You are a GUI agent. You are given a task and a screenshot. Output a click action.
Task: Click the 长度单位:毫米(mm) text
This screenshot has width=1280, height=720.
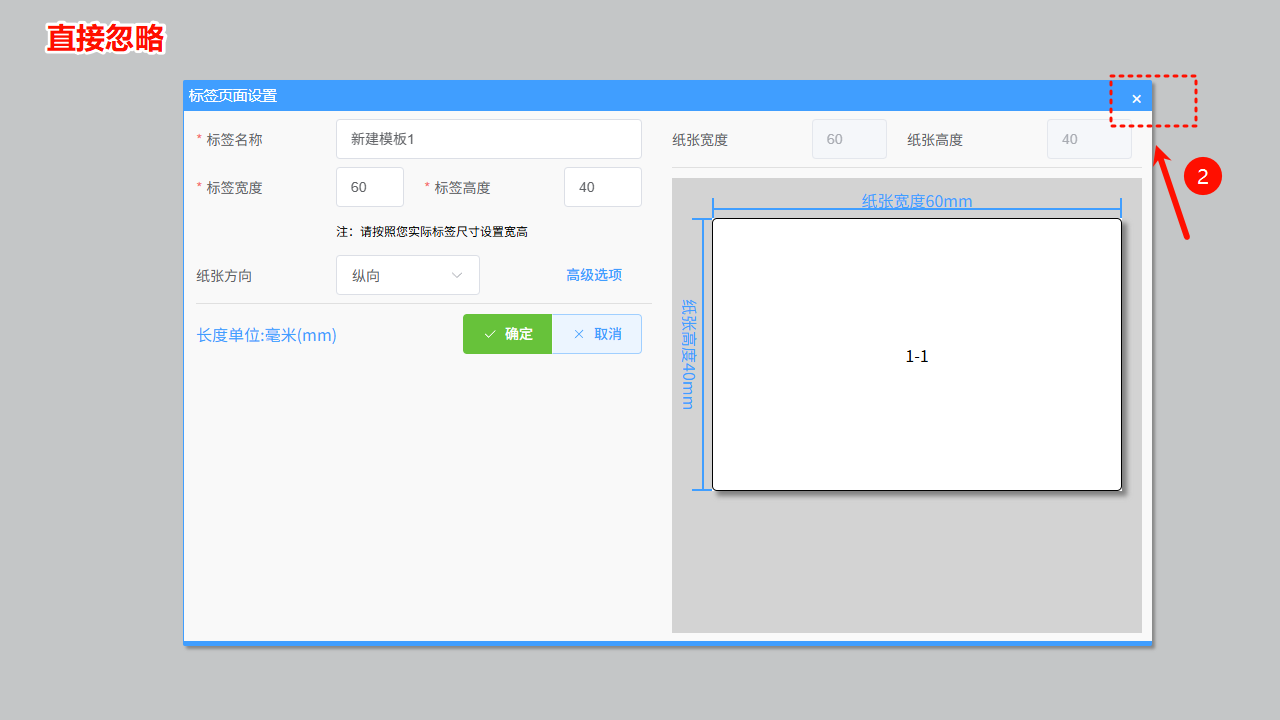tap(267, 335)
